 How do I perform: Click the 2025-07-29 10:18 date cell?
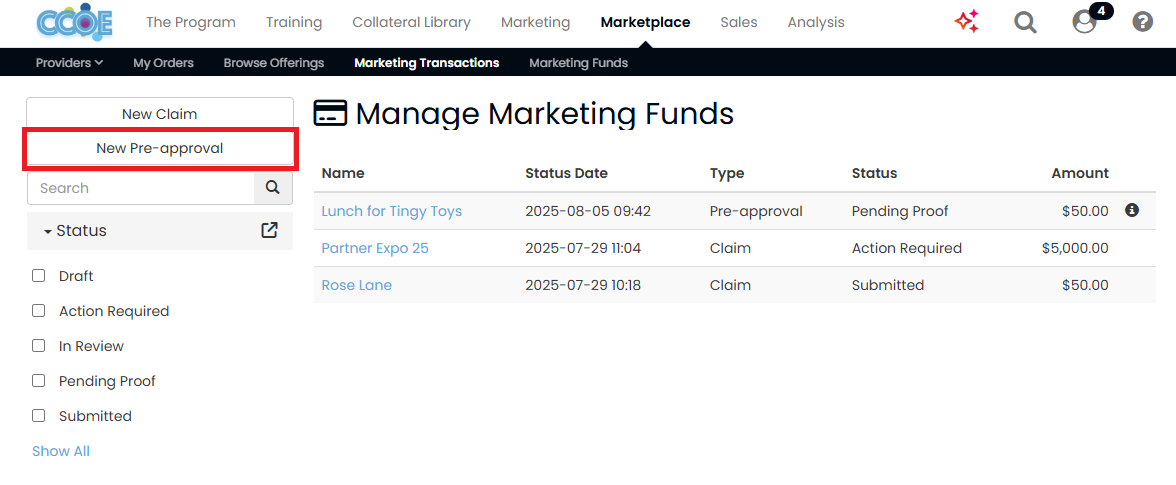(583, 285)
